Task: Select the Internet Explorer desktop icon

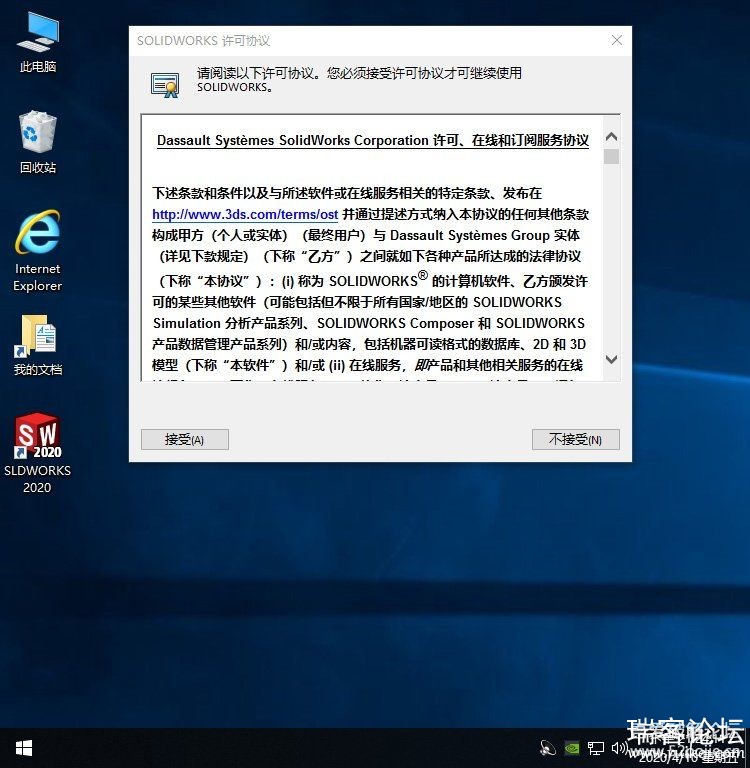Action: click(x=38, y=251)
